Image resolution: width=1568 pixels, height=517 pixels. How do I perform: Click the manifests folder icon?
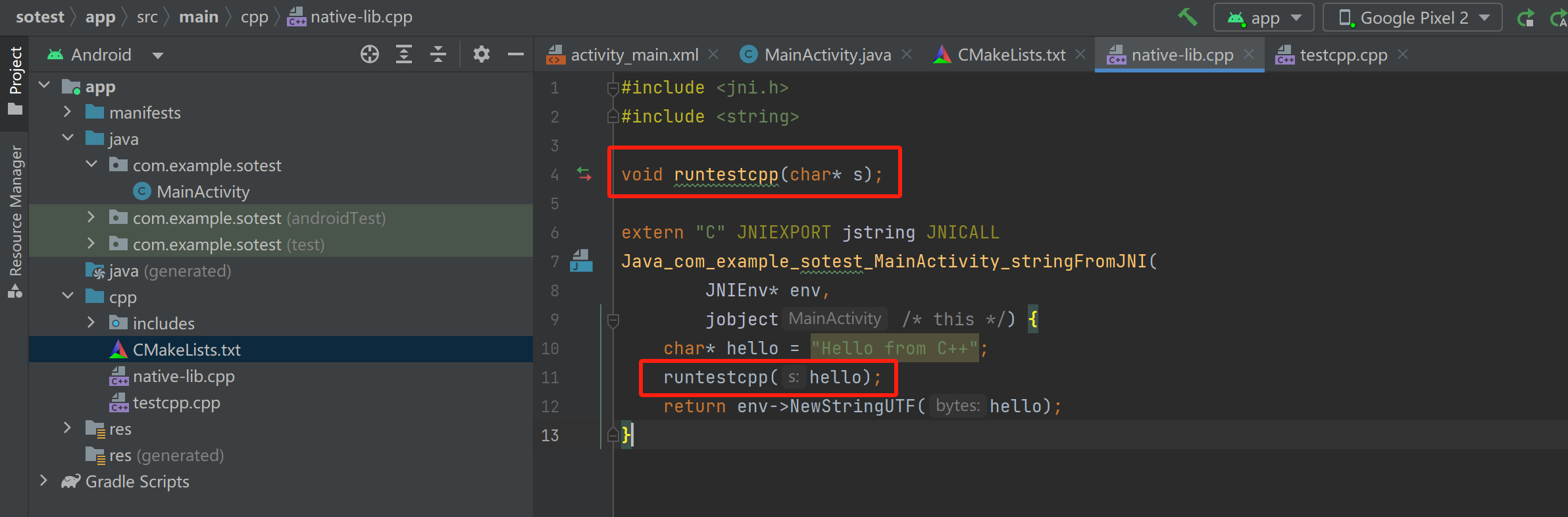[x=95, y=112]
